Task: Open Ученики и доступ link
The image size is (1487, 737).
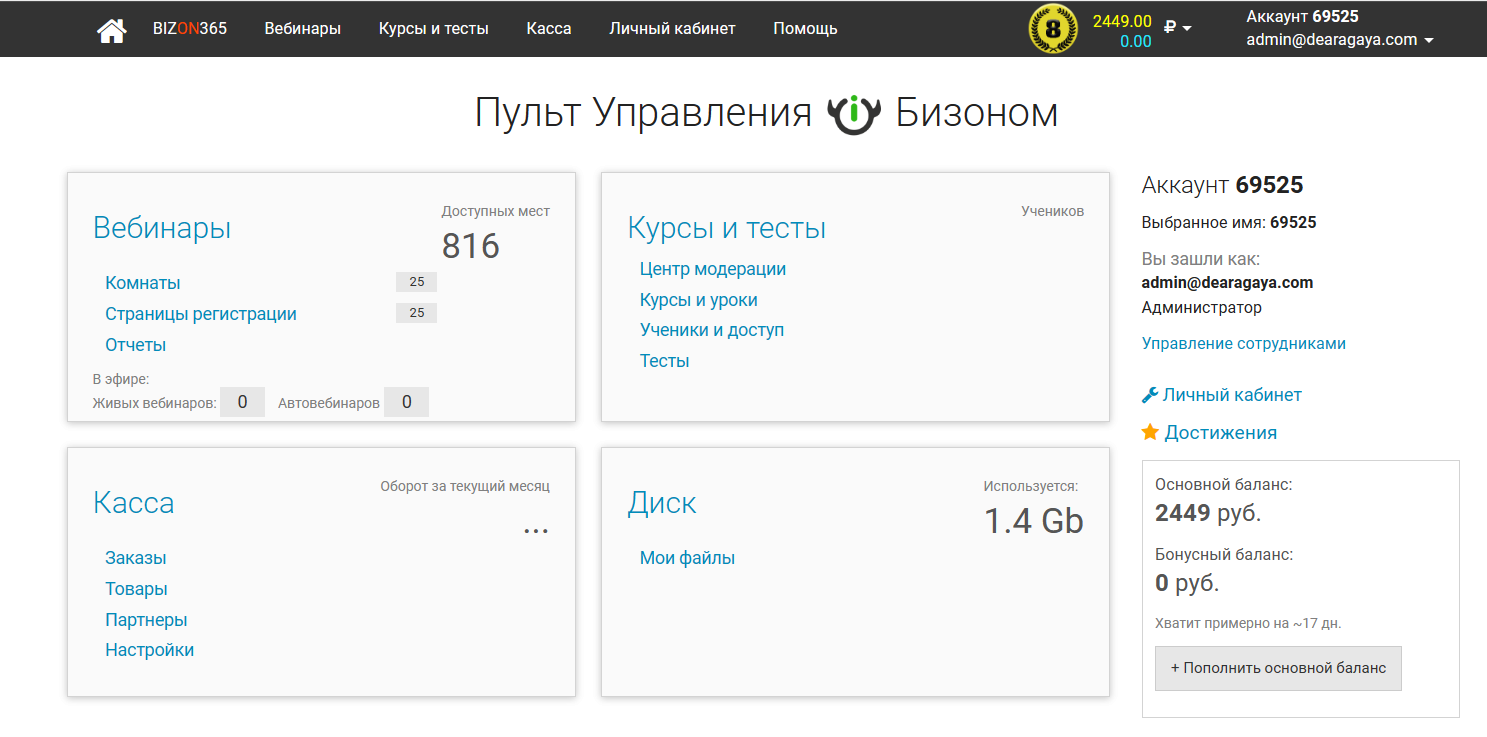Action: (712, 330)
